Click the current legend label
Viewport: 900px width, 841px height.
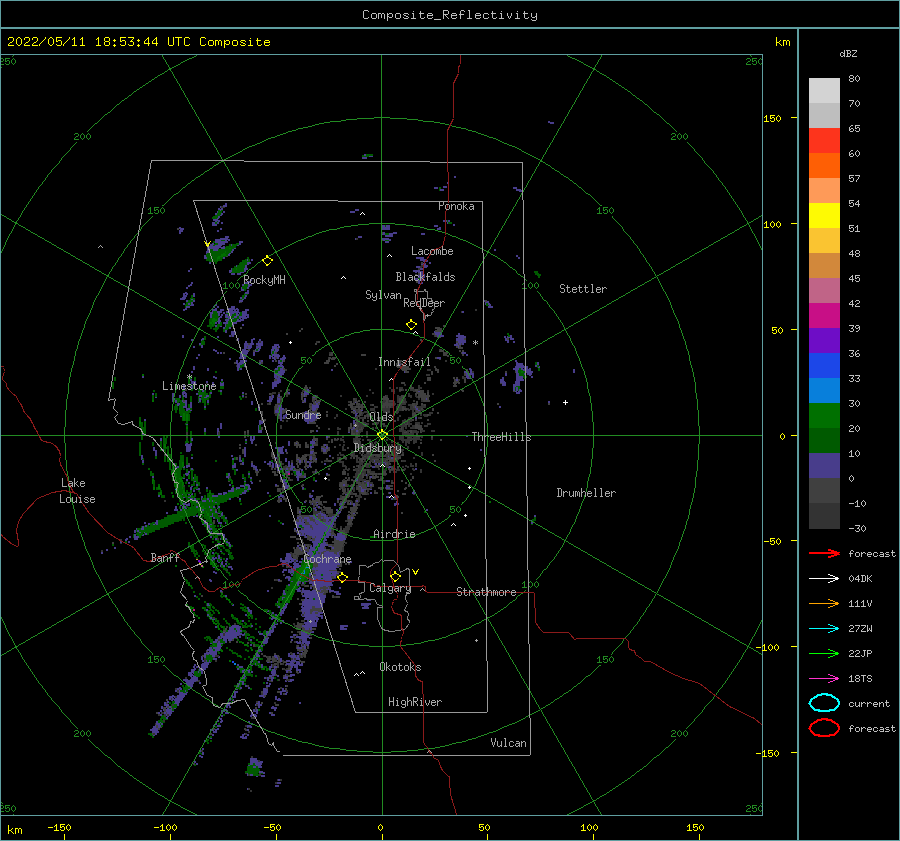869,703
